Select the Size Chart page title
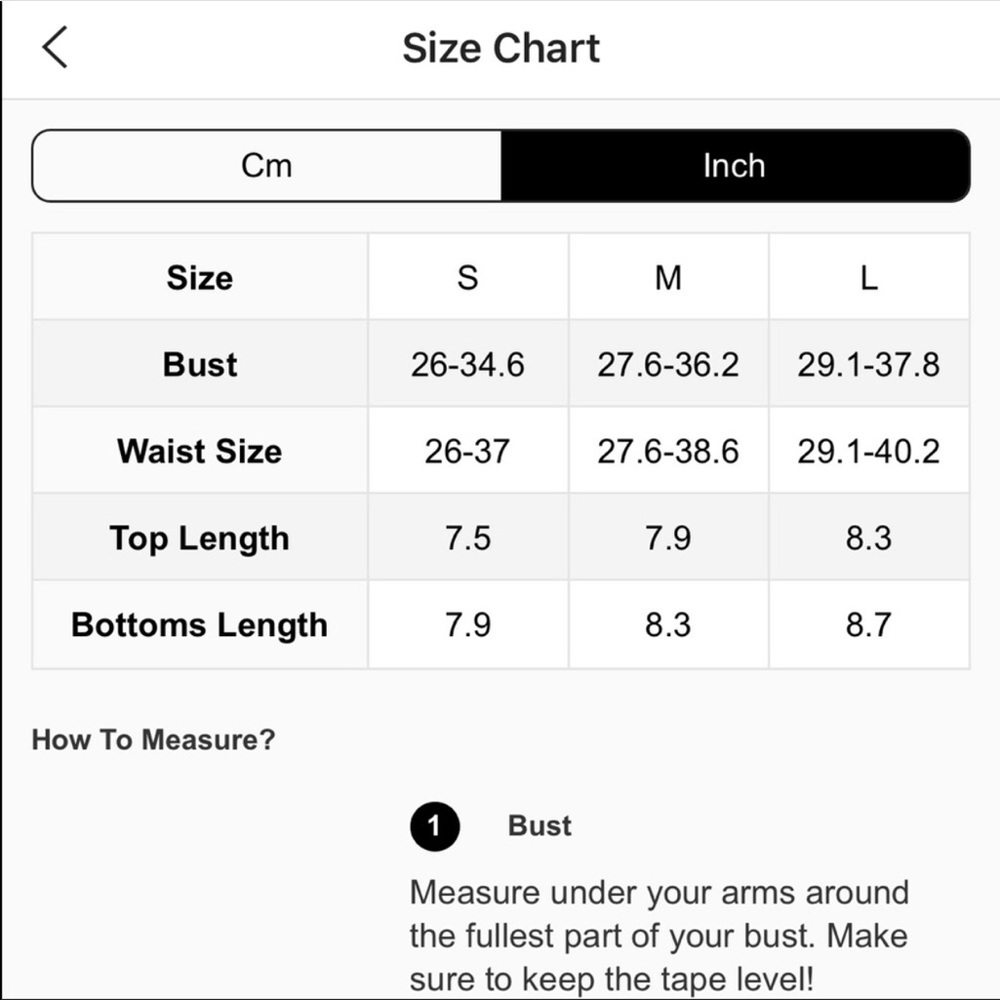The image size is (1000, 1000). (501, 48)
